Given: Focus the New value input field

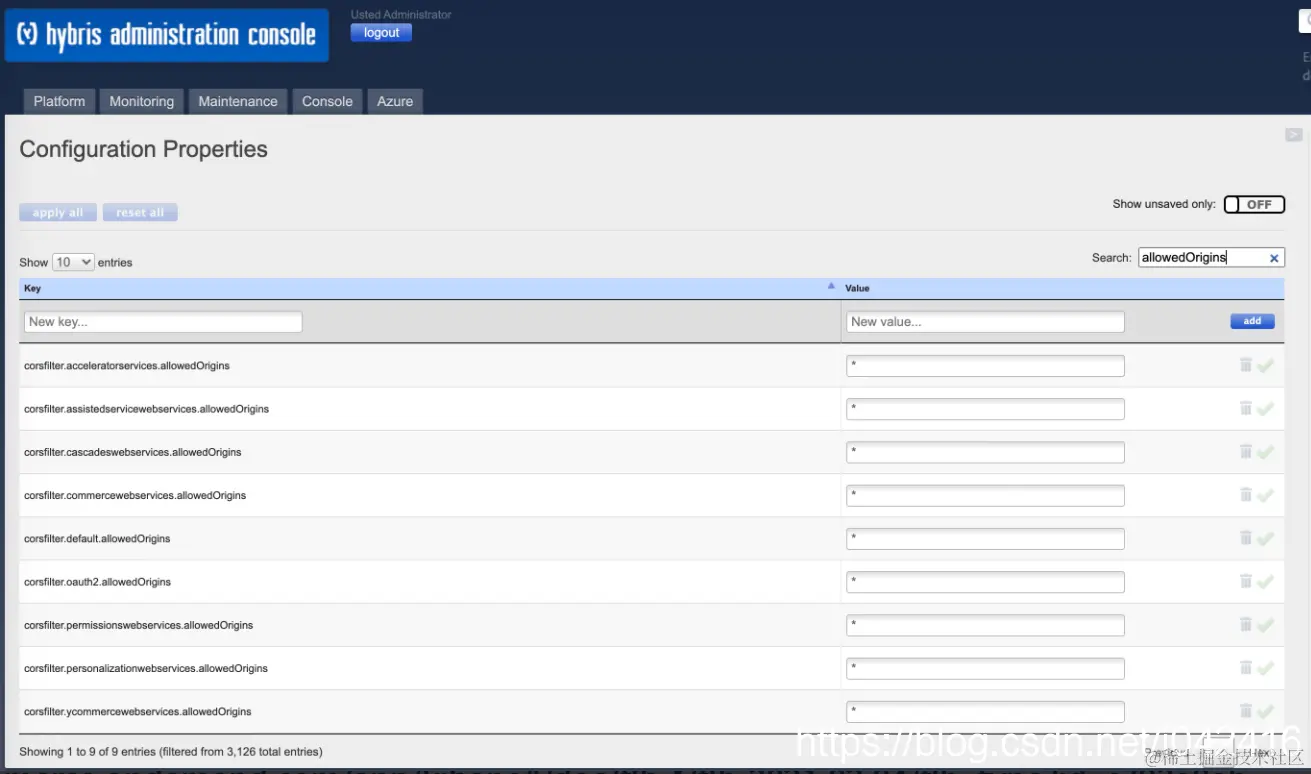Looking at the screenshot, I should point(985,322).
